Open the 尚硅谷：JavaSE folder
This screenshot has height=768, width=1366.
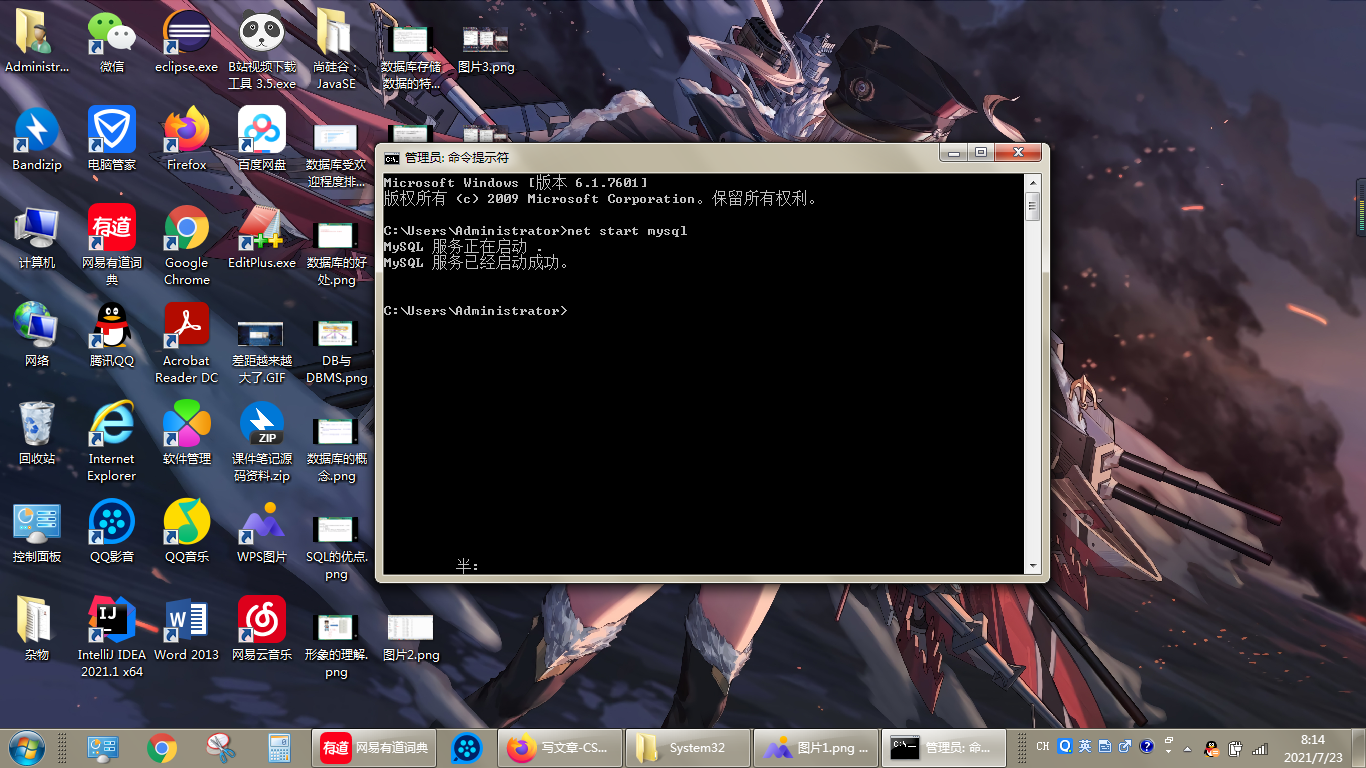pos(336,50)
